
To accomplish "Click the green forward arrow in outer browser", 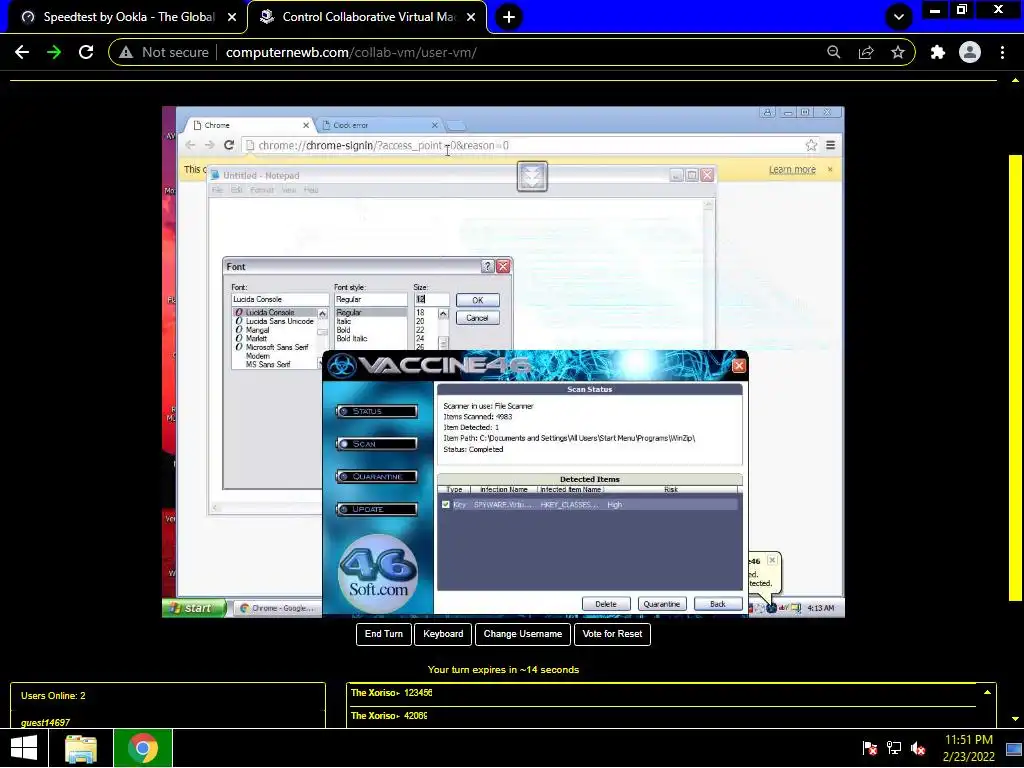I will click(x=54, y=52).
